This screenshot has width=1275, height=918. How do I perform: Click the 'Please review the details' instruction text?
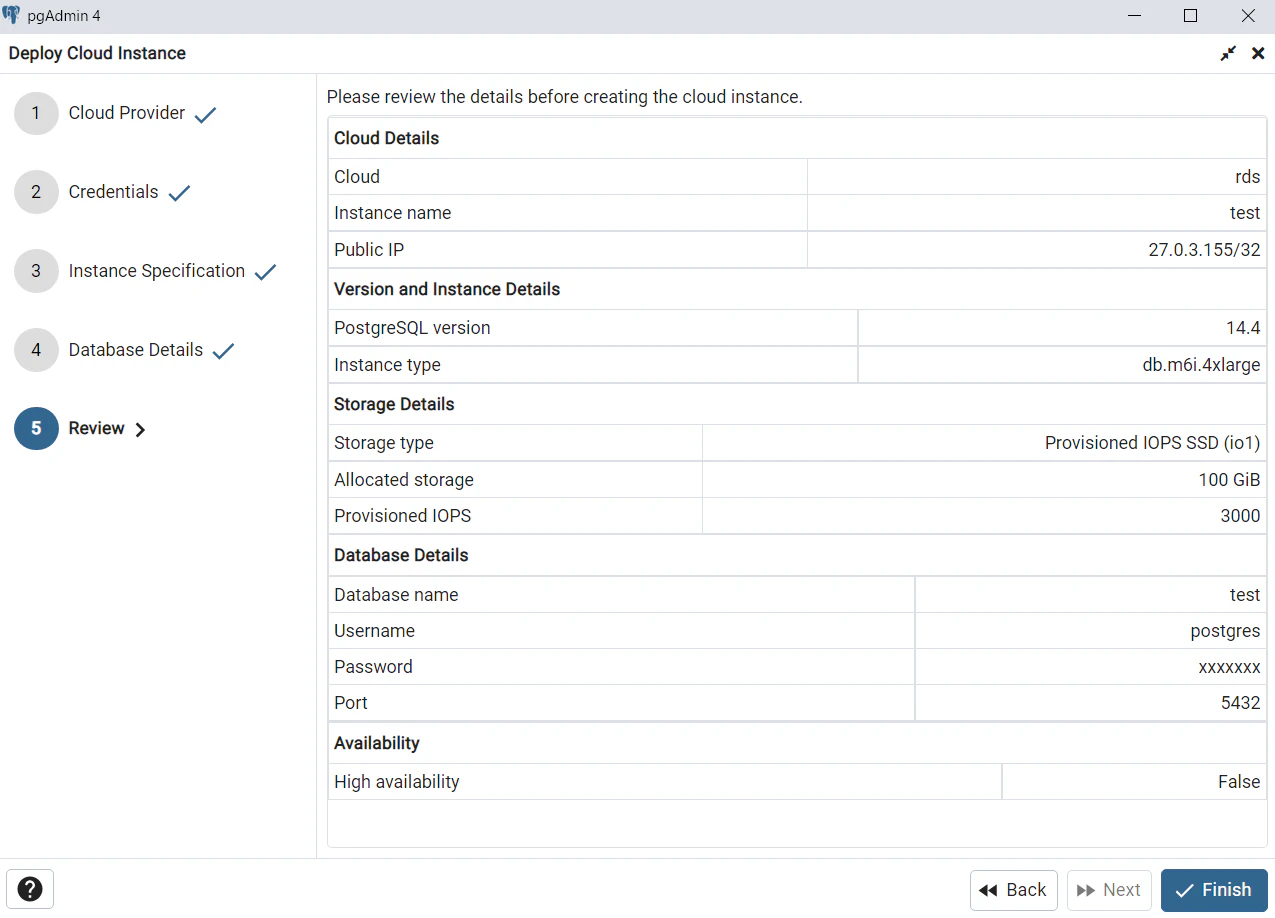click(x=565, y=97)
